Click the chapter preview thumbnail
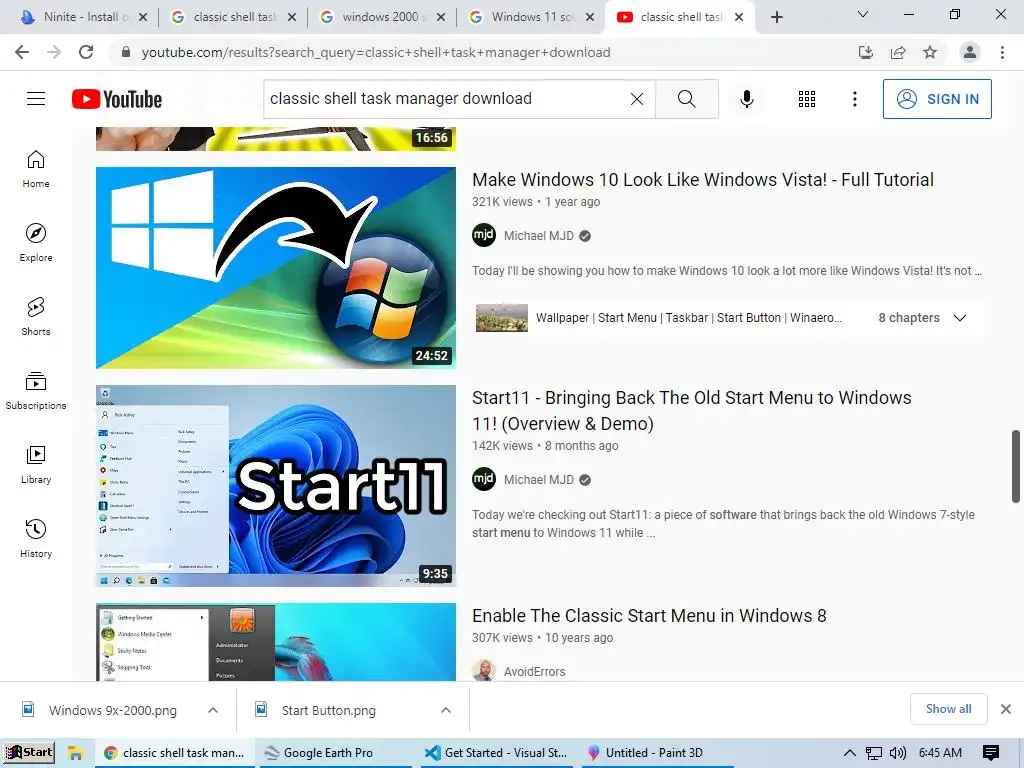Screen dimensions: 1024x768 [x=502, y=318]
